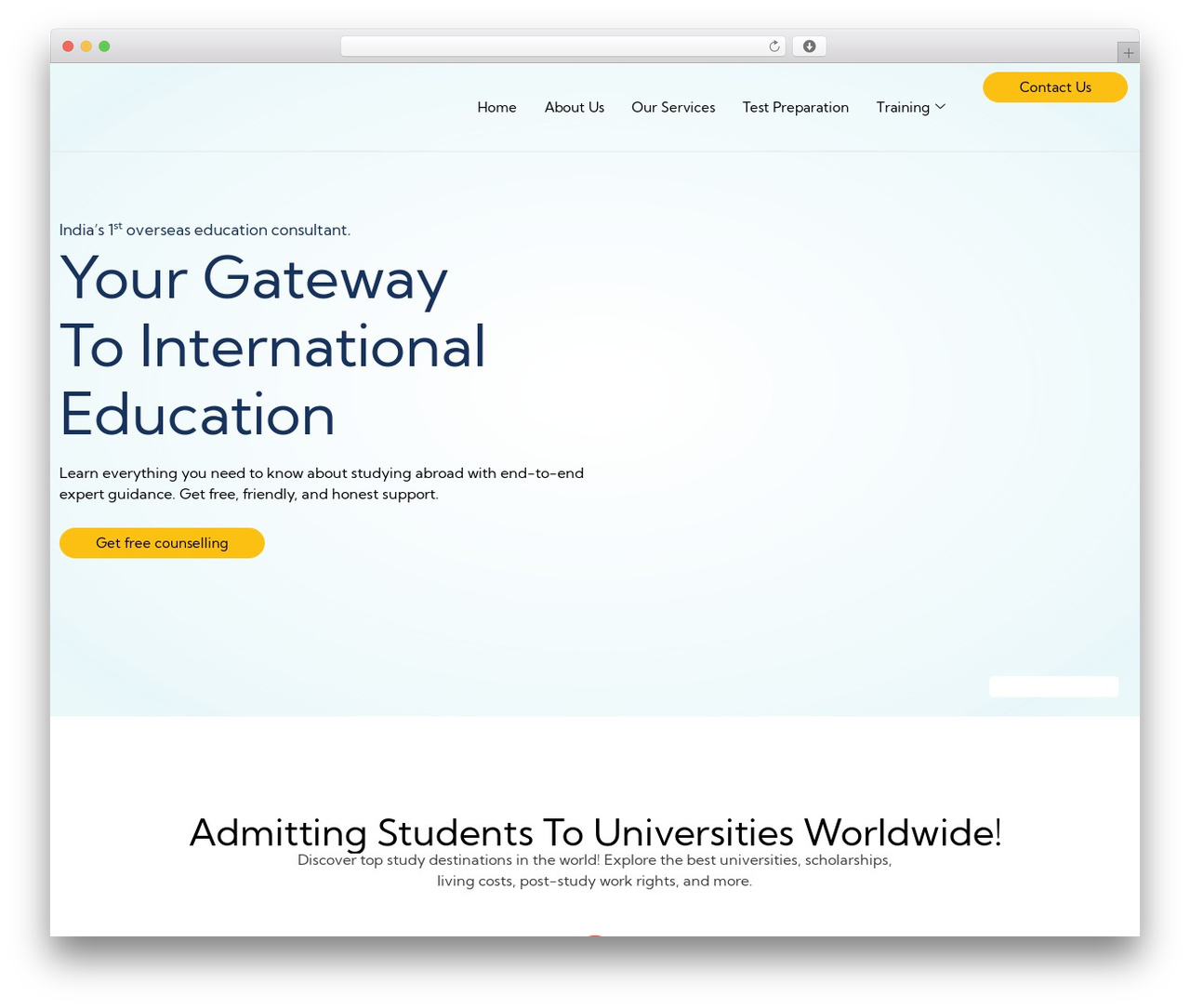Image resolution: width=1190 pixels, height=1008 pixels.
Task: Open the browser downloads icon
Action: (809, 46)
